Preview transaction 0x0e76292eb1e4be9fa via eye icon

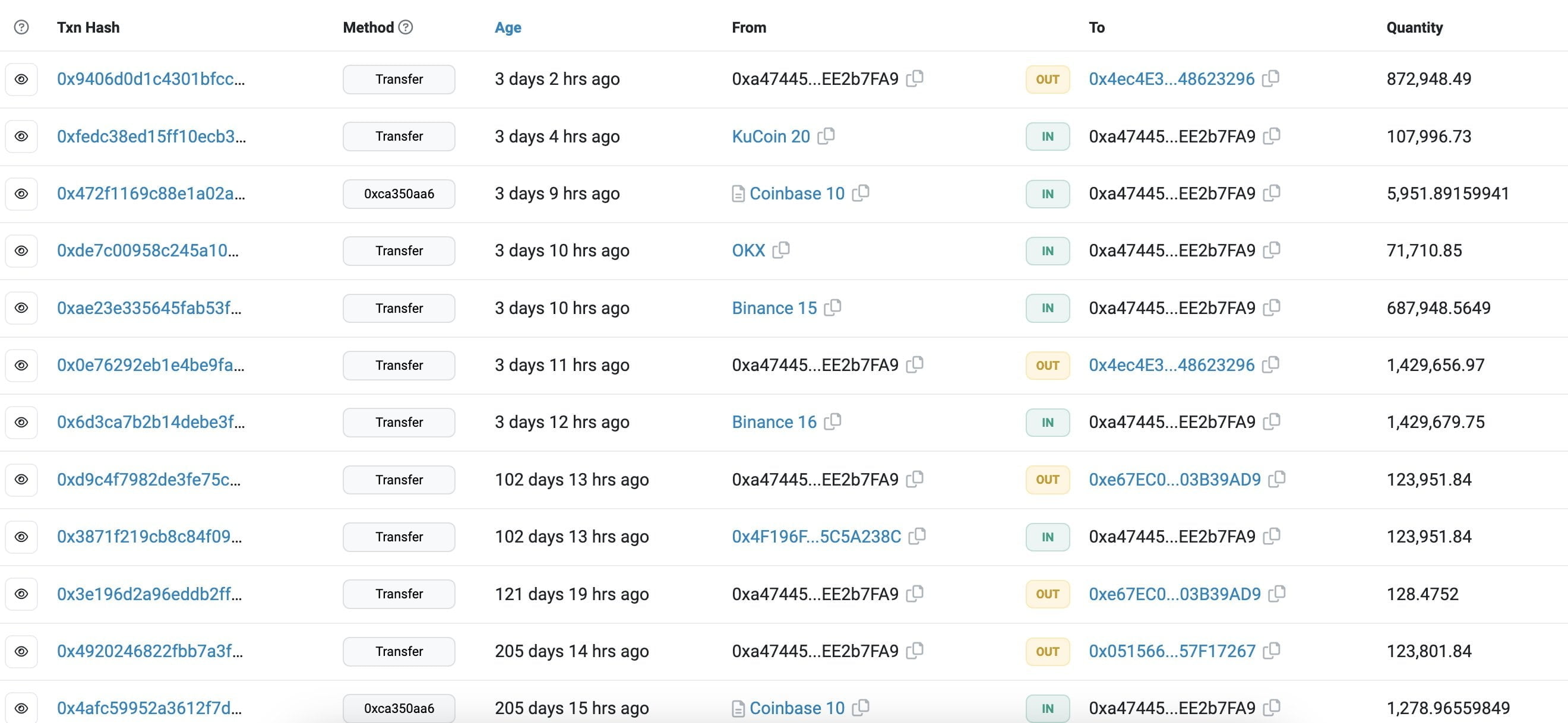(x=21, y=365)
